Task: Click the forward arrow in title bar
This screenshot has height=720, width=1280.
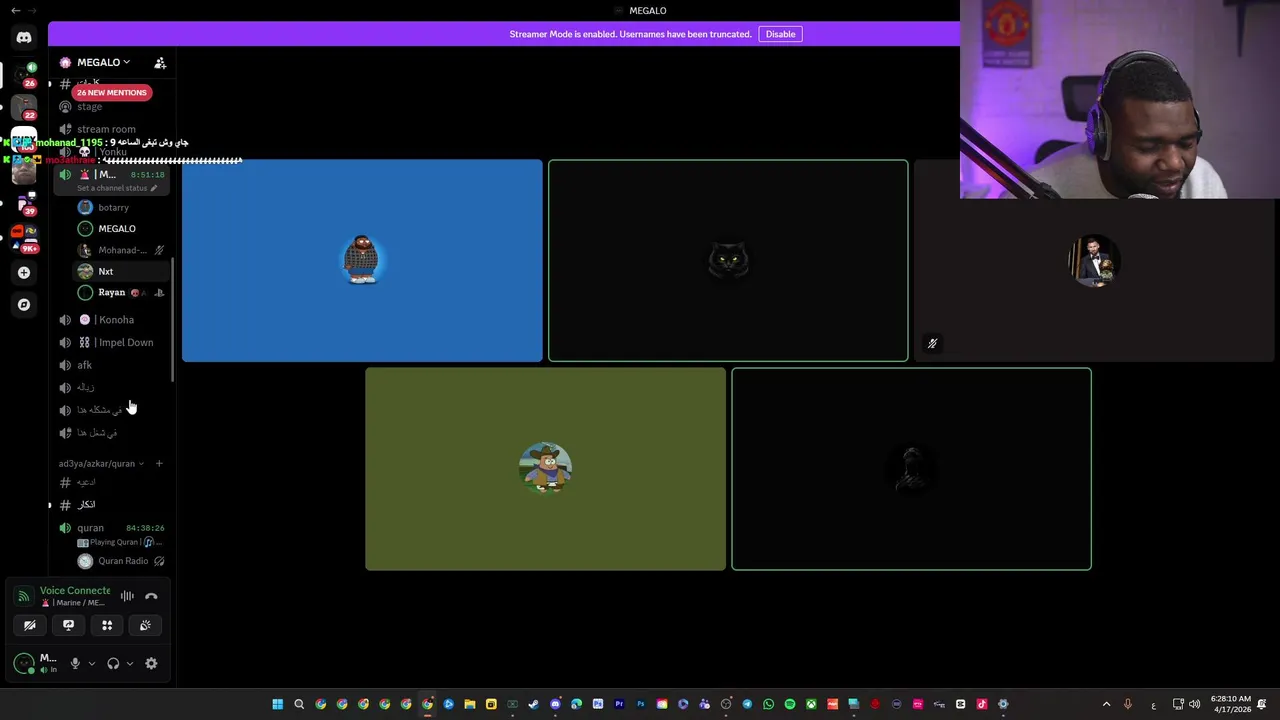Action: coord(33,10)
